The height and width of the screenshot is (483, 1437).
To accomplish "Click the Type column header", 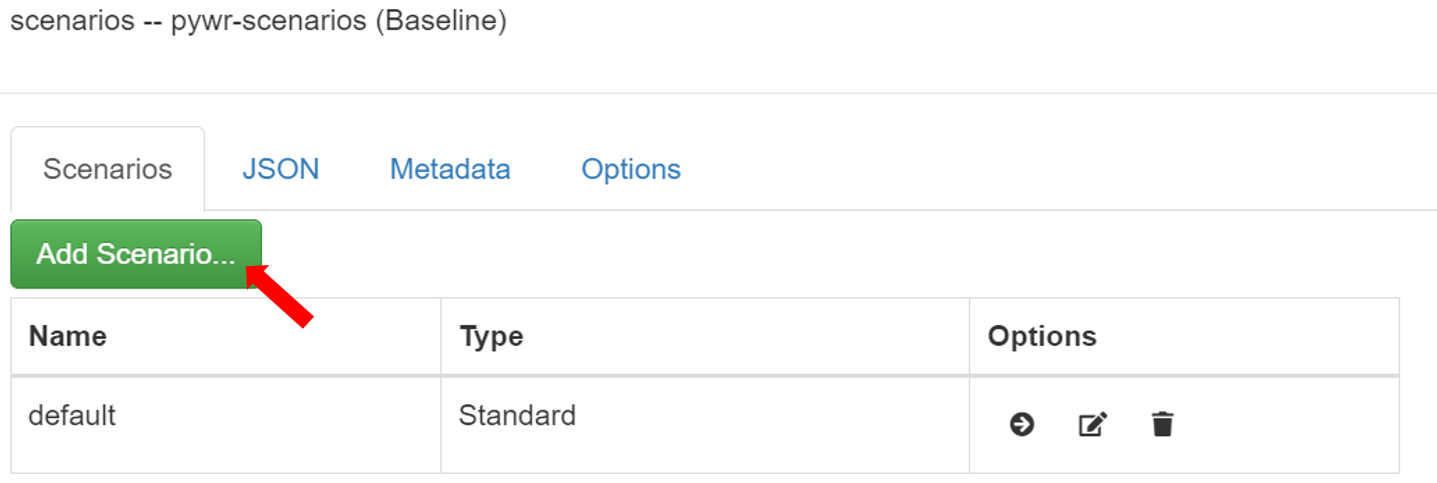I will click(x=491, y=336).
